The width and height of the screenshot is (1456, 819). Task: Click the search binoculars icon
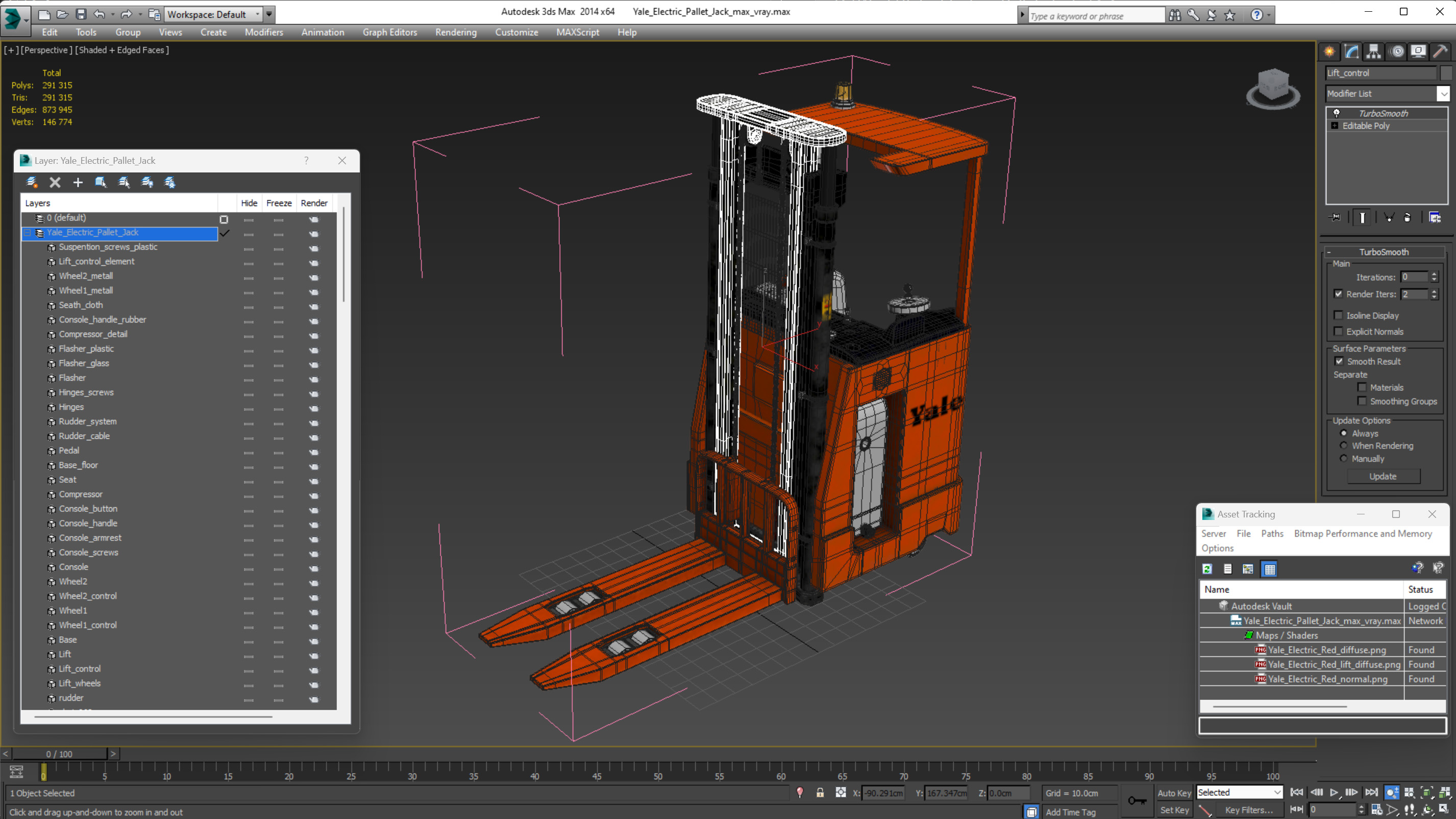click(1175, 15)
